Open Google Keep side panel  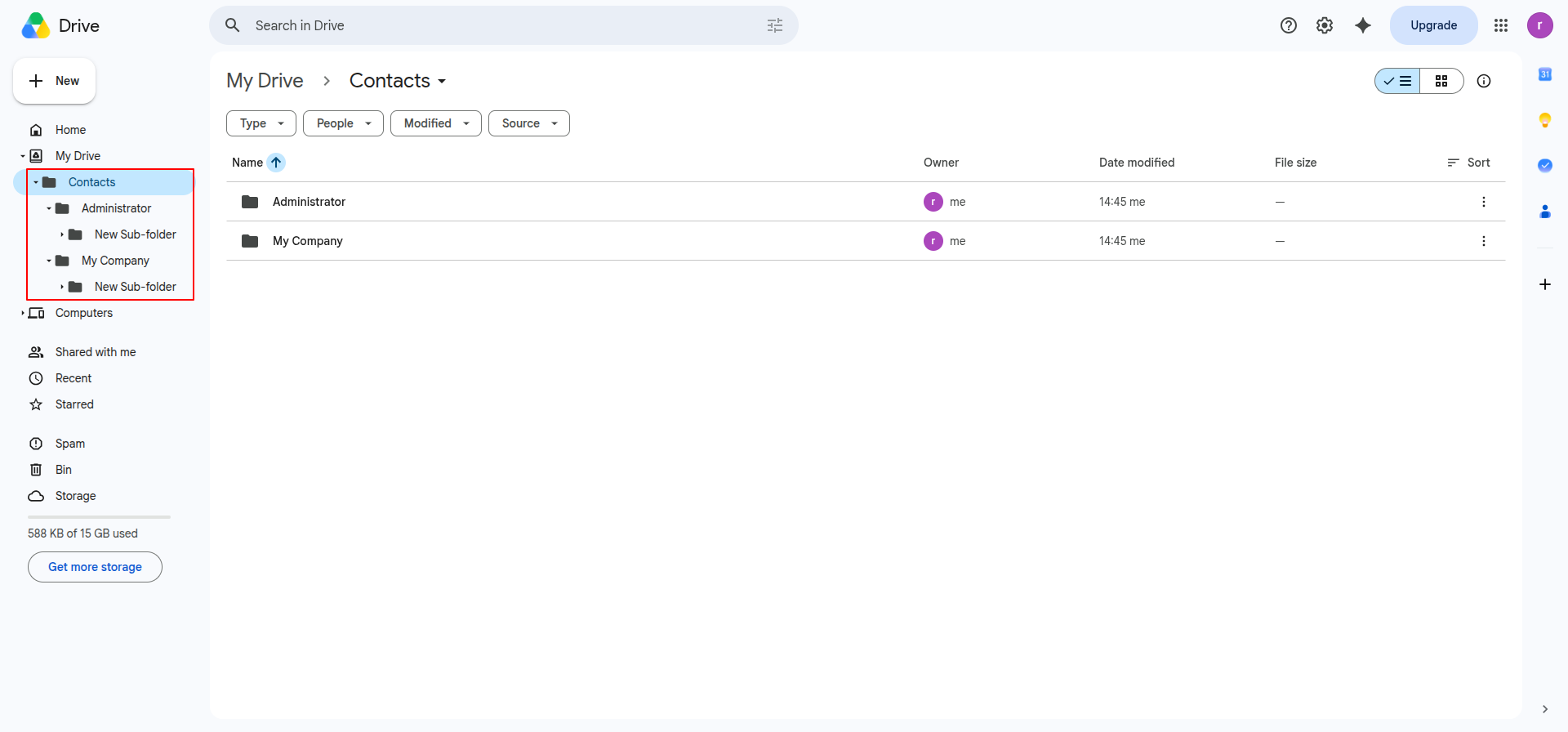[x=1545, y=120]
